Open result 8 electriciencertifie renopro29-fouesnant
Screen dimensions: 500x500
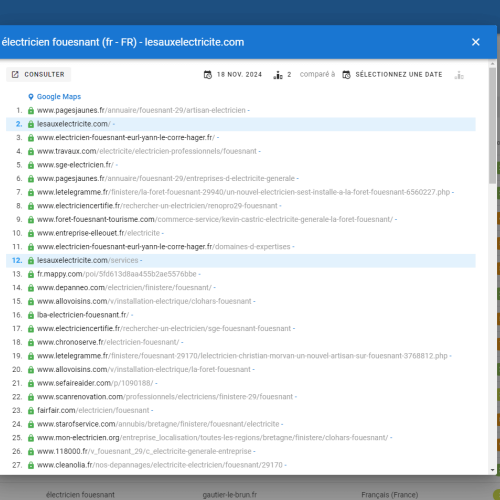(157, 206)
